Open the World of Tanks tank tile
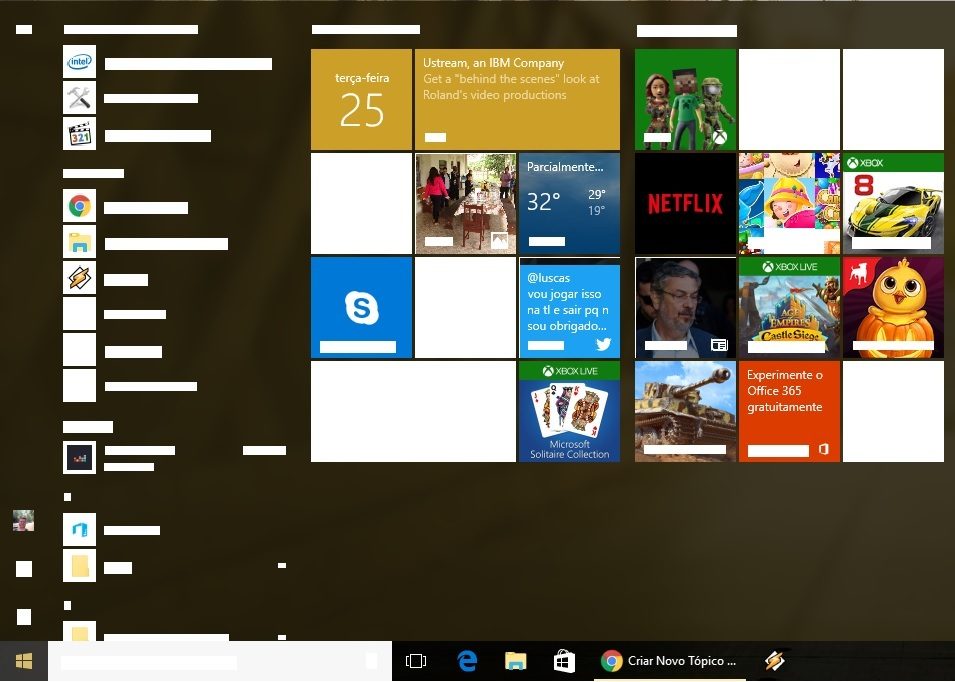 click(685, 412)
